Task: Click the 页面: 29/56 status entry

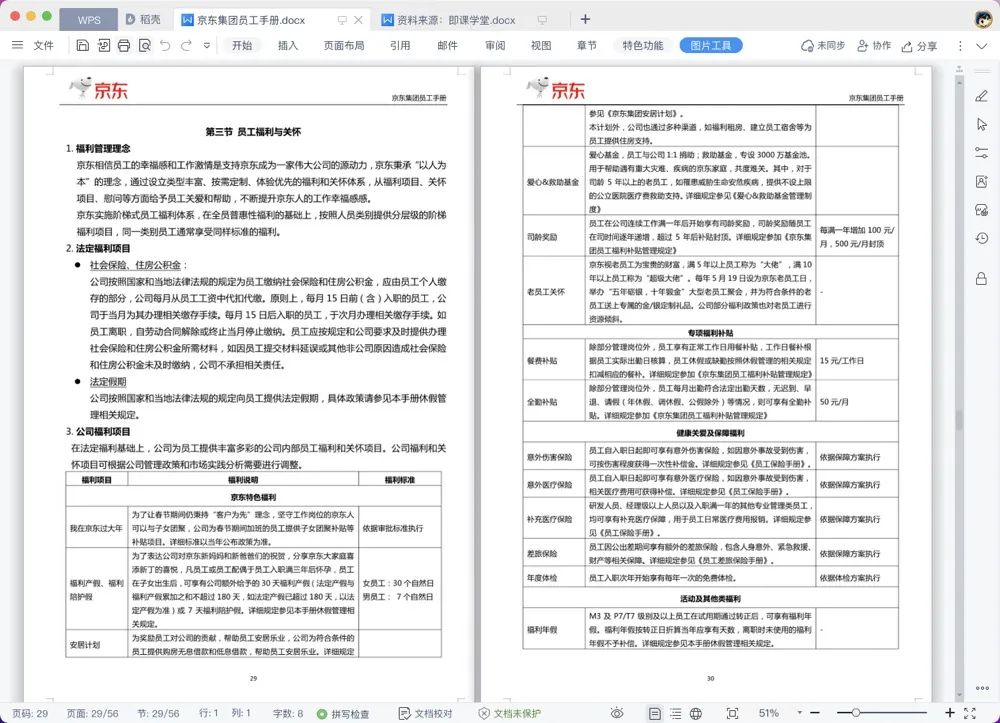Action: 92,713
